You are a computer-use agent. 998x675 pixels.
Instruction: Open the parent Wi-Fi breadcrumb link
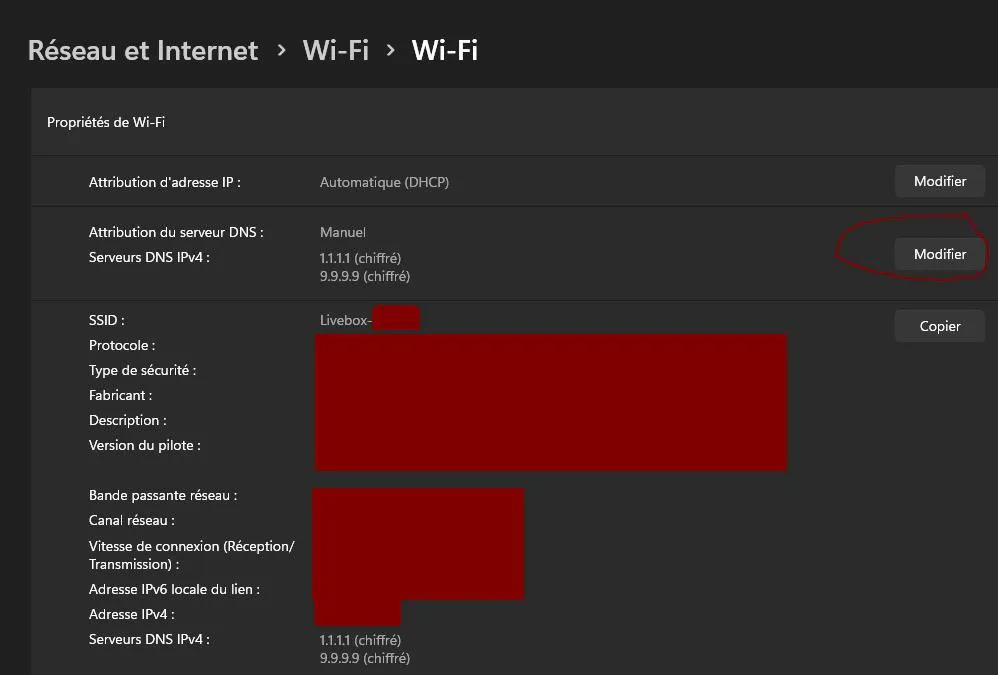point(335,50)
